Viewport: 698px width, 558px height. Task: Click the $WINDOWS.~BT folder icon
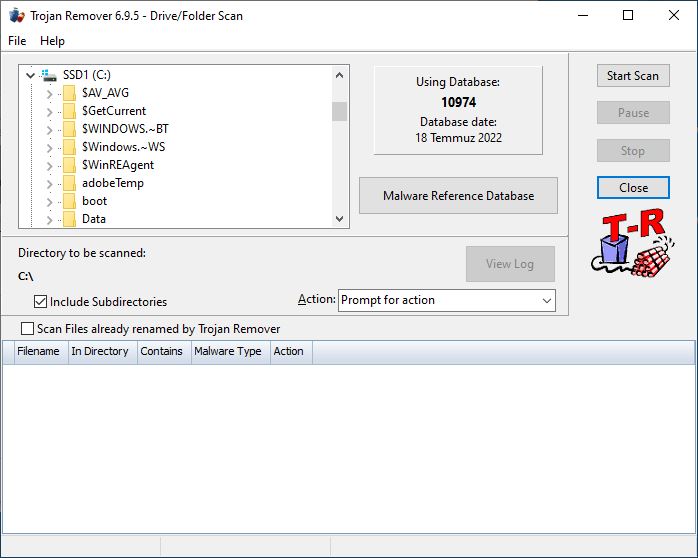(69, 129)
